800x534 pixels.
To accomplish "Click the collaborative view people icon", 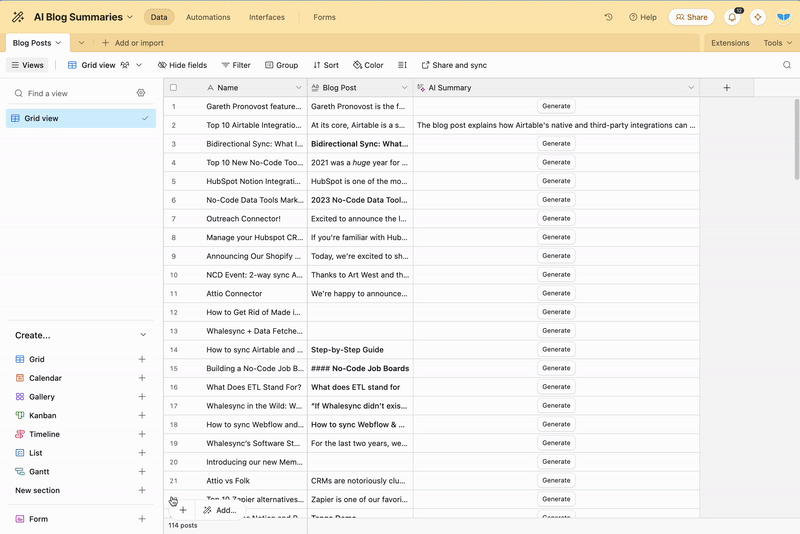I will click(x=125, y=65).
